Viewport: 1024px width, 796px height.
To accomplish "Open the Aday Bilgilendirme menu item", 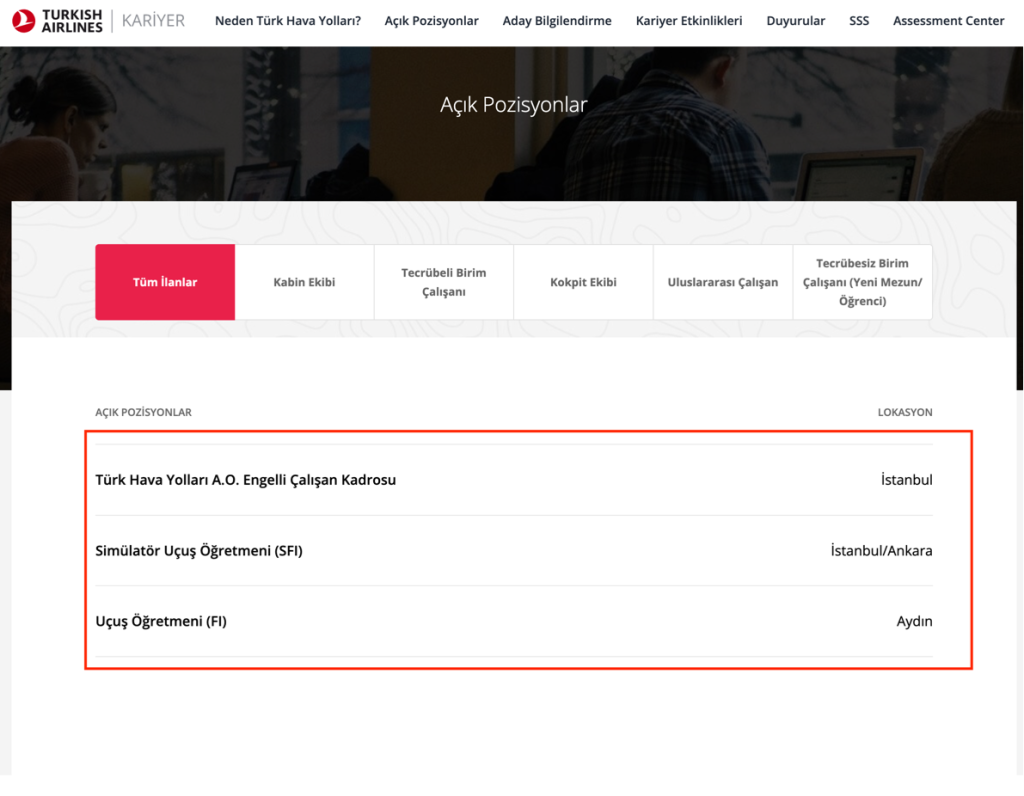I will pos(557,21).
